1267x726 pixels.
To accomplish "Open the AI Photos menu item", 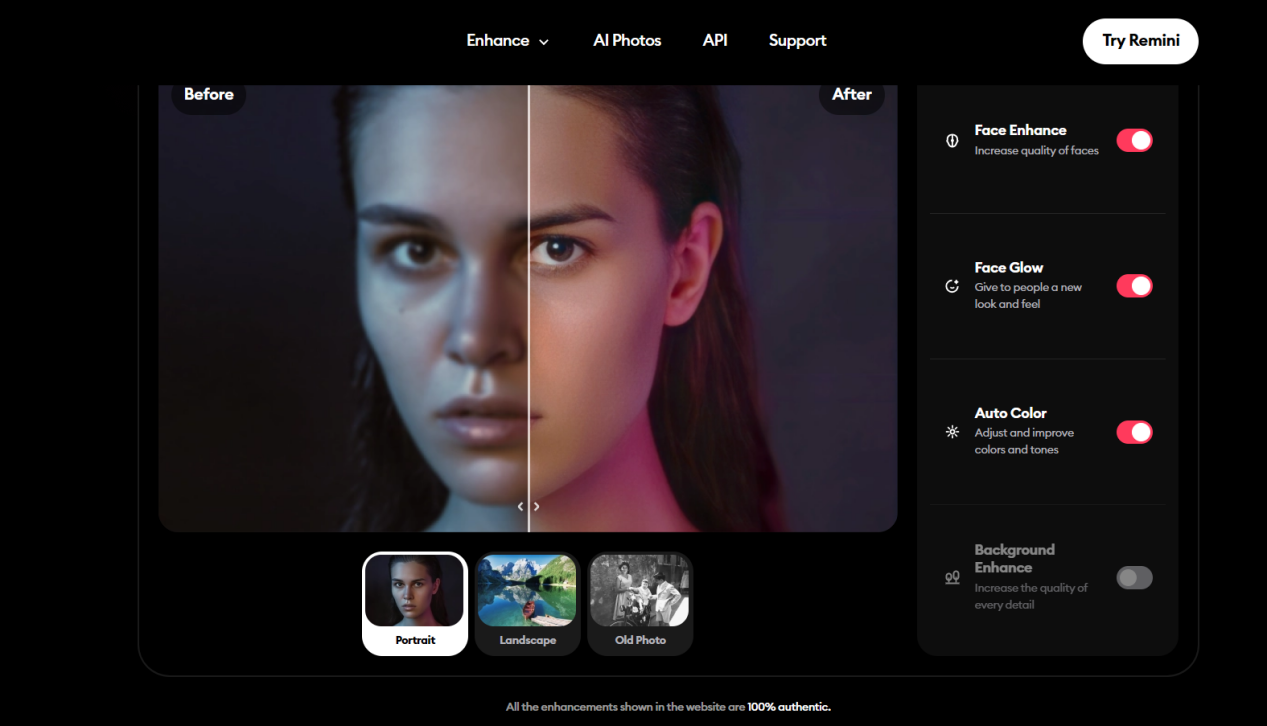I will (627, 41).
